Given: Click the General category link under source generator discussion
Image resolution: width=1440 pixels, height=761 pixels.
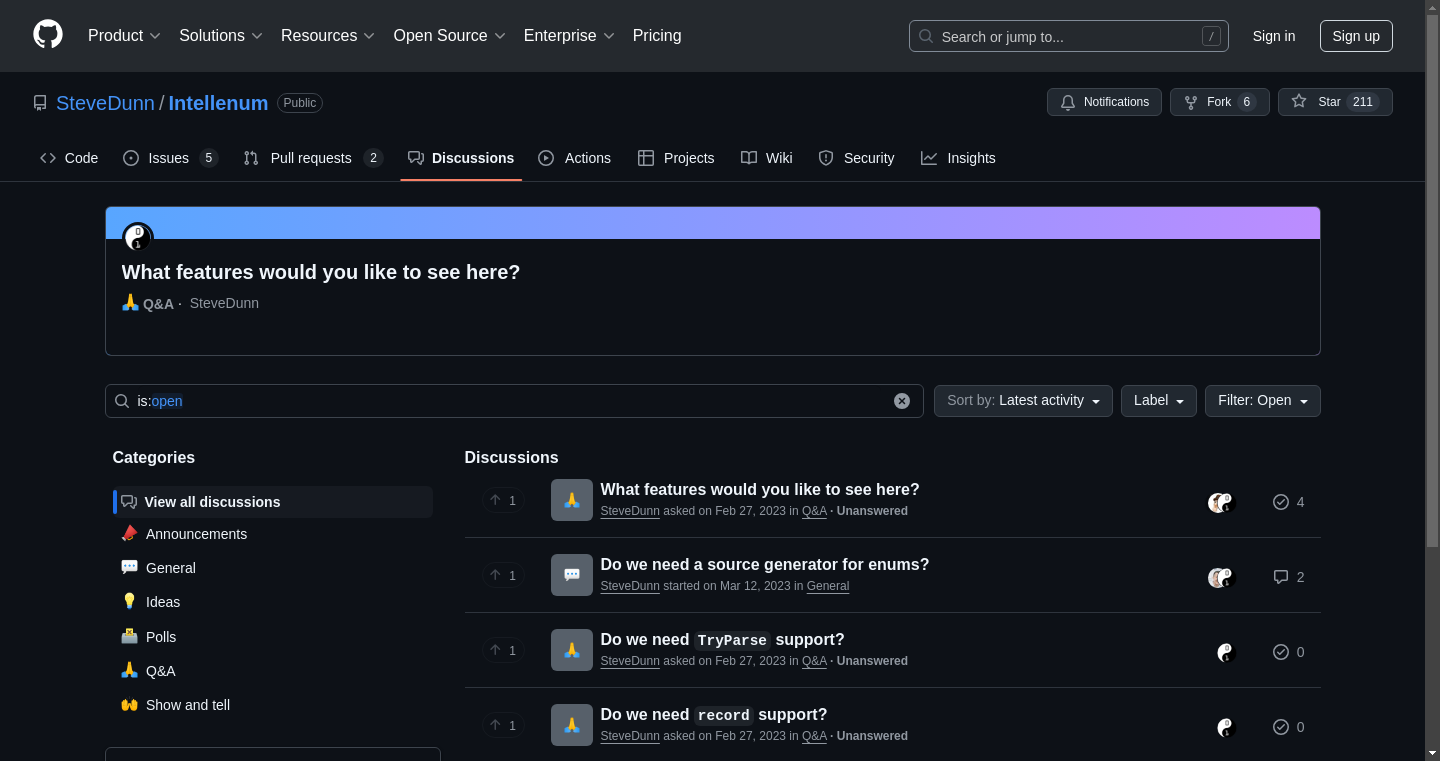Looking at the screenshot, I should pyautogui.click(x=828, y=586).
